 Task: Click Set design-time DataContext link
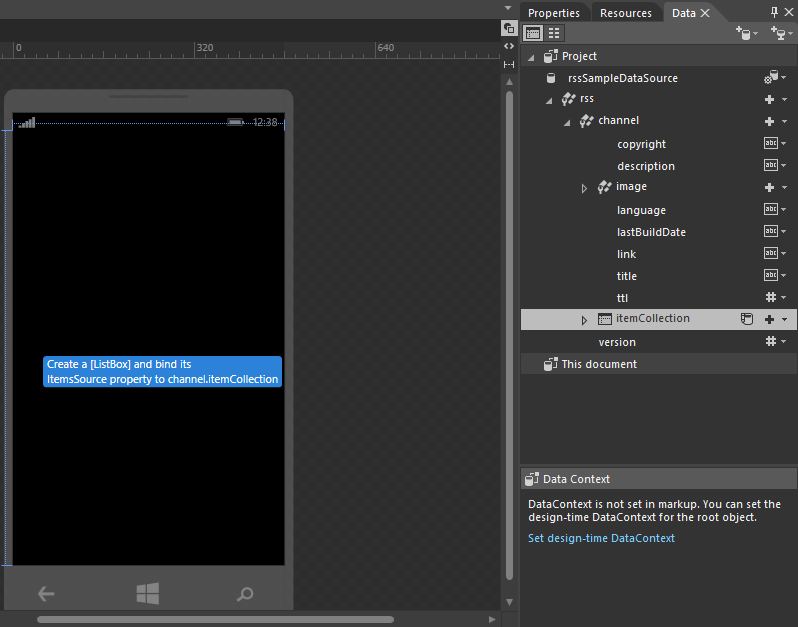click(601, 538)
